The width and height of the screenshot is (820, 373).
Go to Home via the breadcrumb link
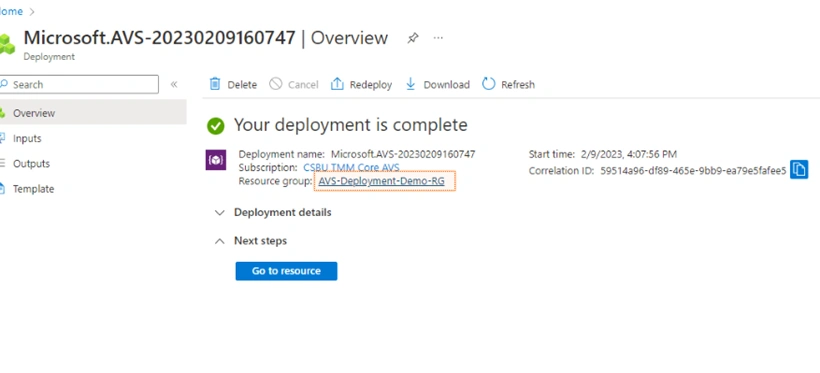pos(11,12)
